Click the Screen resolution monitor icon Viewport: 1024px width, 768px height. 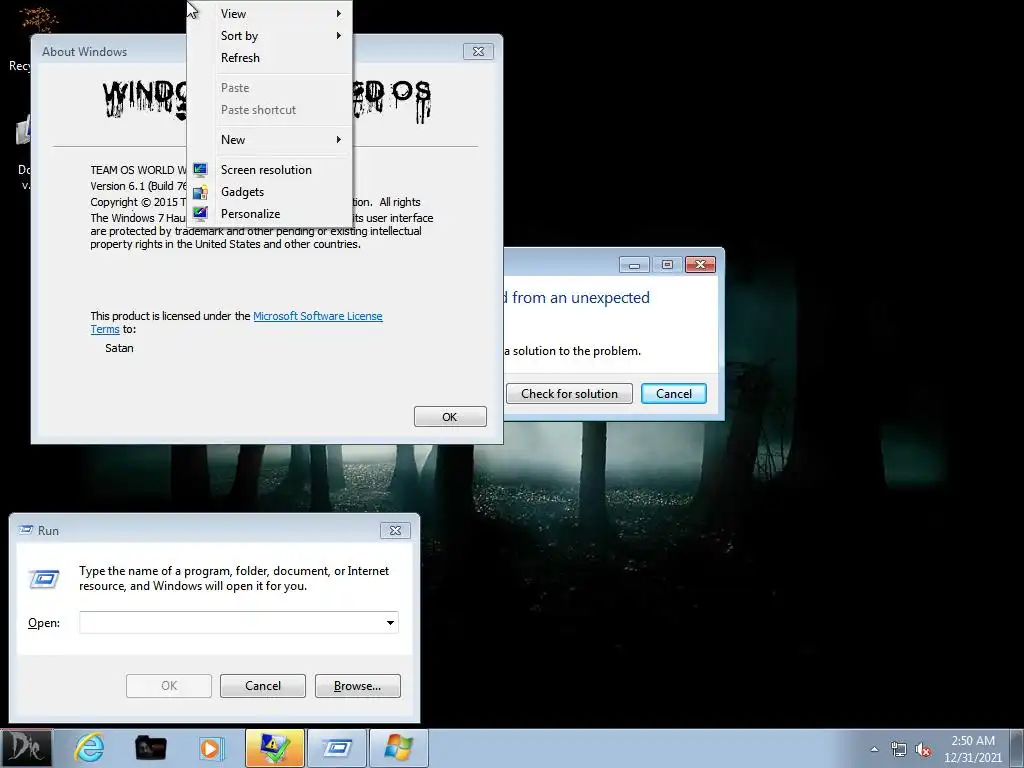click(x=200, y=170)
